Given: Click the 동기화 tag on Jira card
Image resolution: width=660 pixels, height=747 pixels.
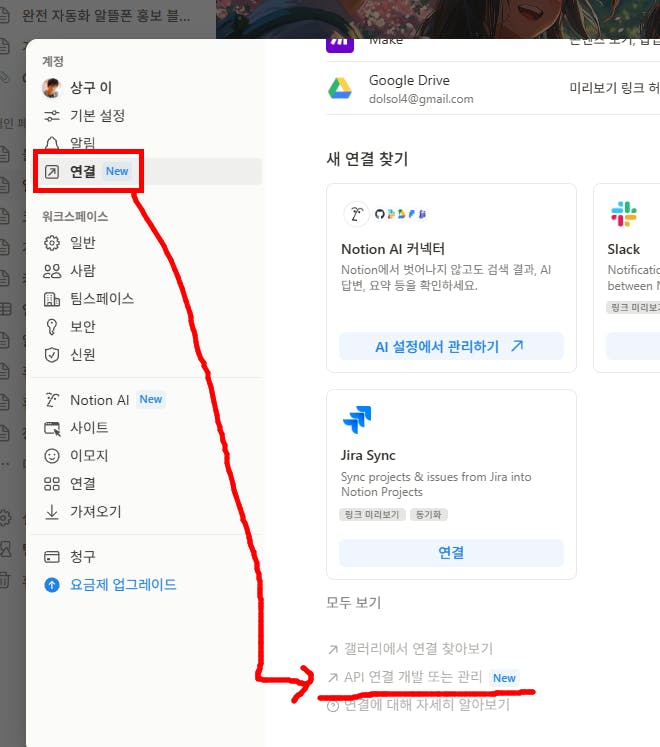Looking at the screenshot, I should 428,515.
